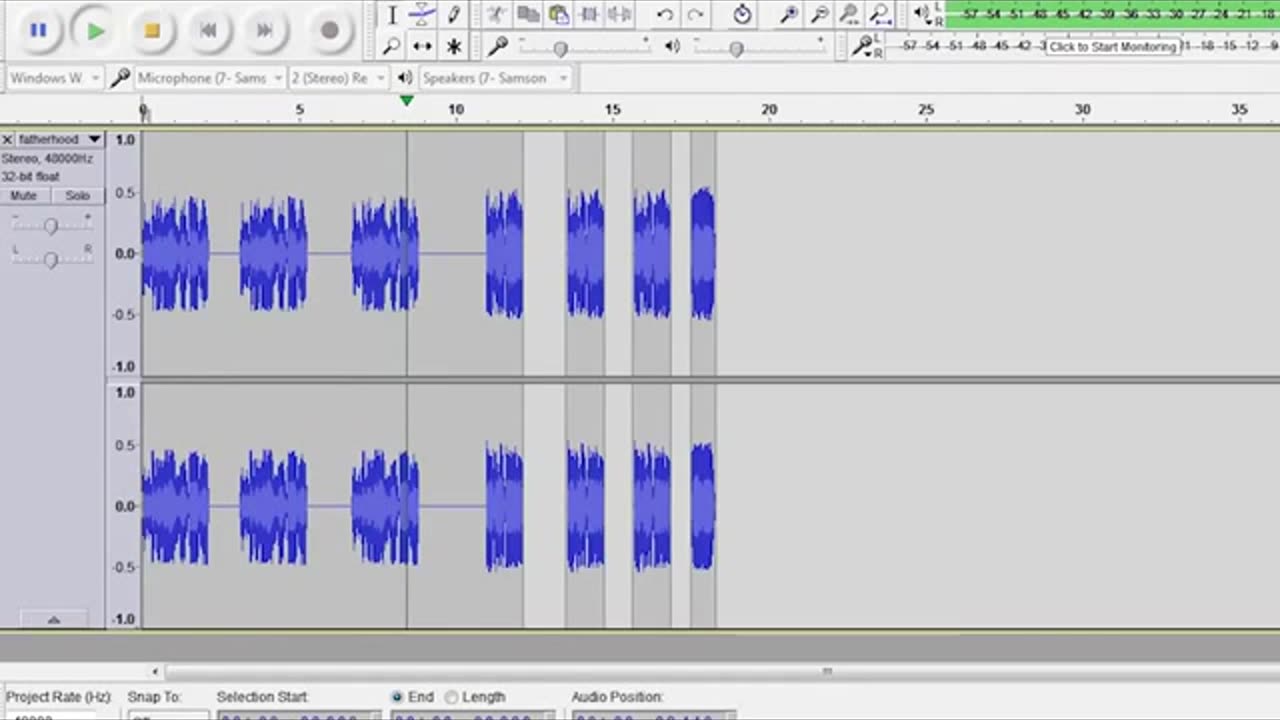Mute the fatherhood track
The image size is (1280, 720).
pyautogui.click(x=23, y=196)
